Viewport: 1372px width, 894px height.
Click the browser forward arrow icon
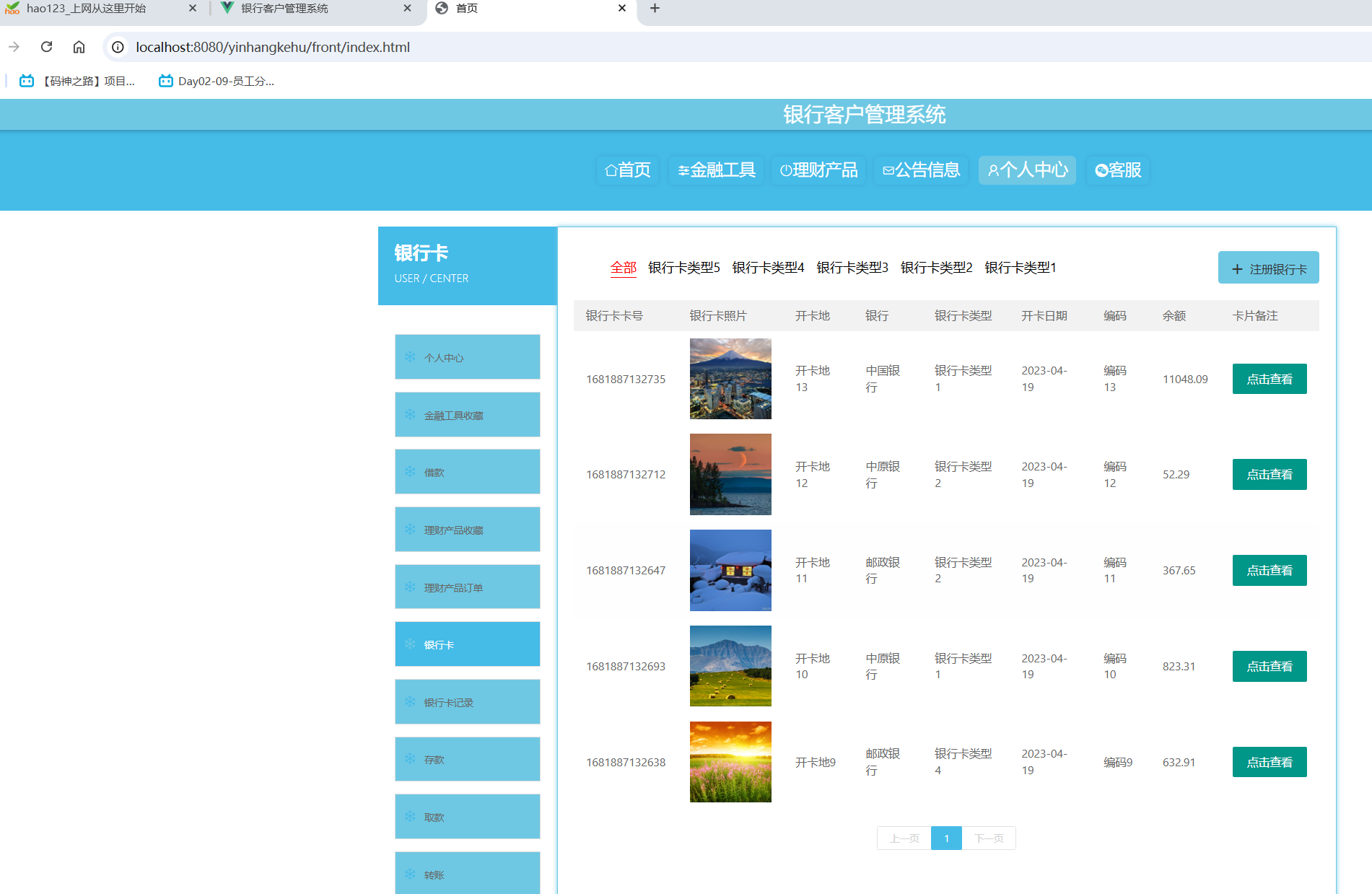[x=14, y=47]
